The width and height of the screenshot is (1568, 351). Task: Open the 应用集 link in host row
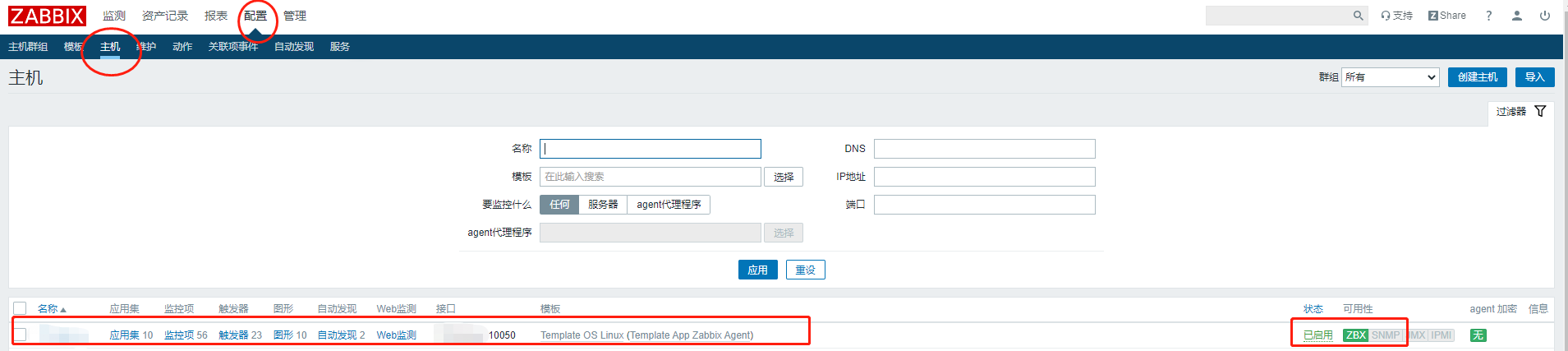[125, 335]
